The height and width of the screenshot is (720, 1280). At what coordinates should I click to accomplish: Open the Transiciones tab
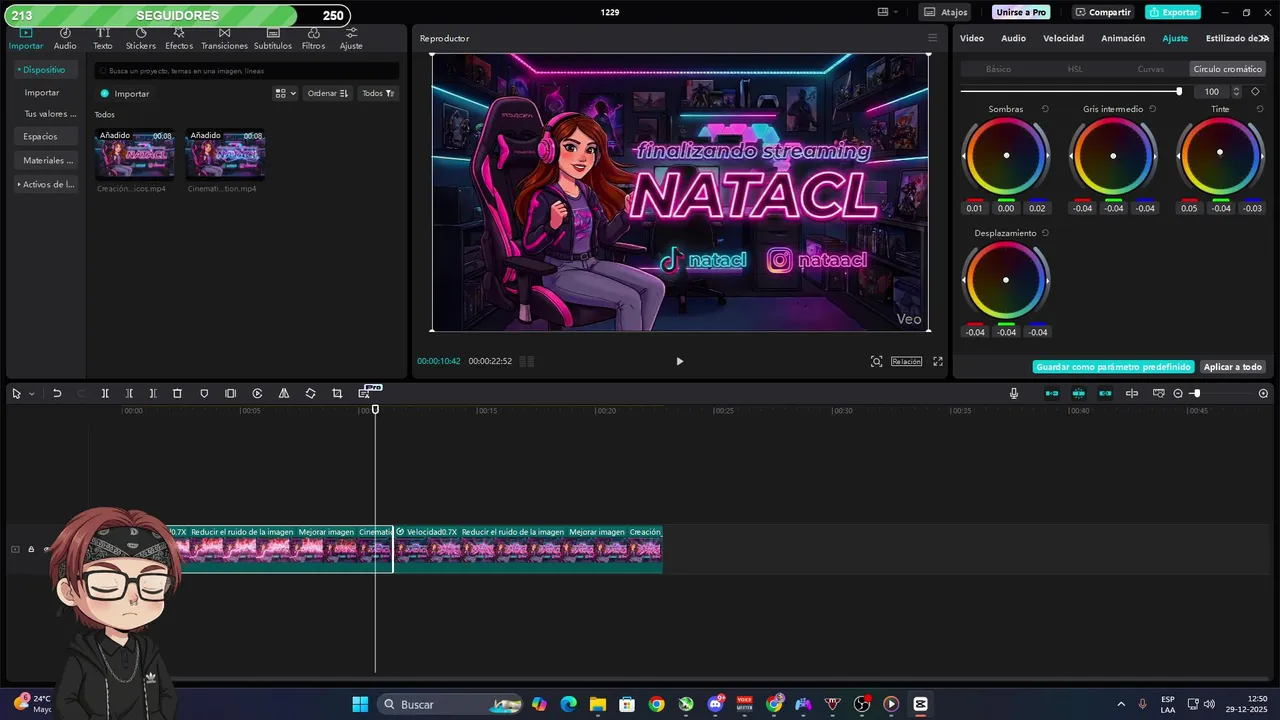click(224, 39)
